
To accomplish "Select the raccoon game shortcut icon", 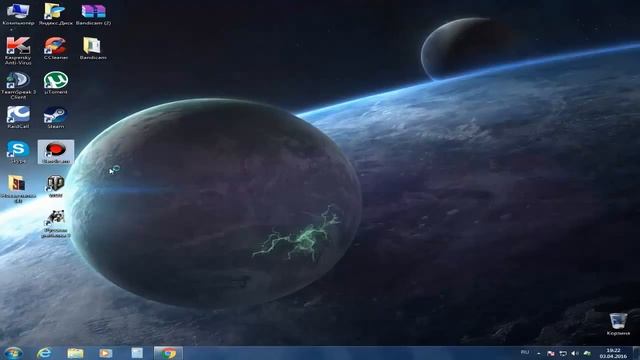I will click(56, 224).
